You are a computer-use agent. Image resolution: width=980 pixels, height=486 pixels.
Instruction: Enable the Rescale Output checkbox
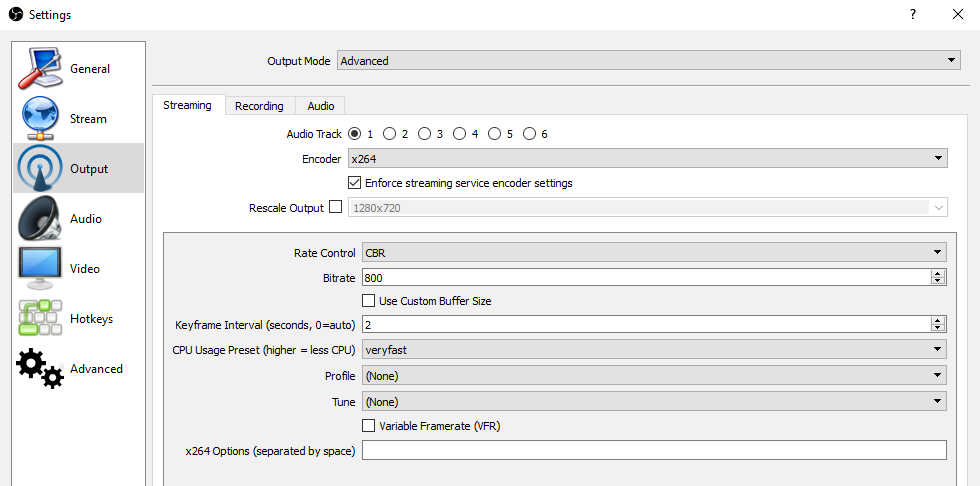[x=335, y=208]
